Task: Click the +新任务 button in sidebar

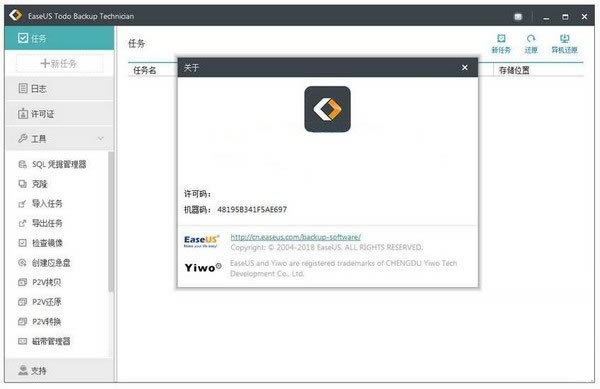Action: [x=59, y=63]
